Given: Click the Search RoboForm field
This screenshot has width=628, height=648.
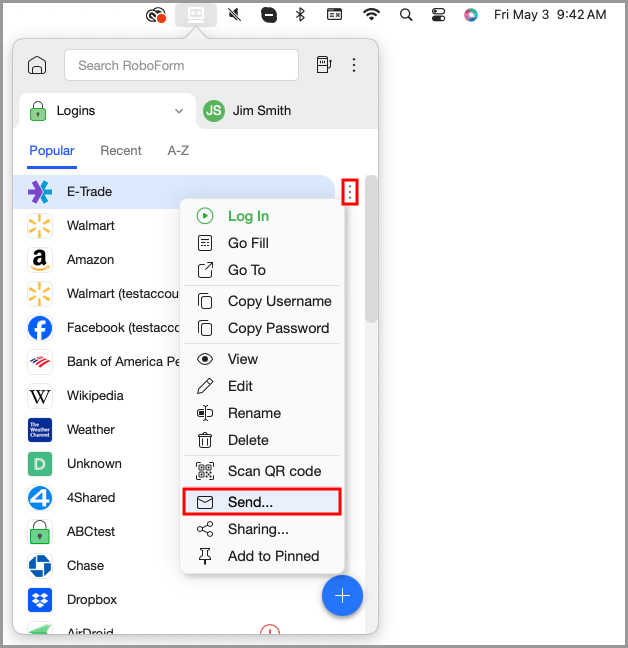Looking at the screenshot, I should (181, 65).
